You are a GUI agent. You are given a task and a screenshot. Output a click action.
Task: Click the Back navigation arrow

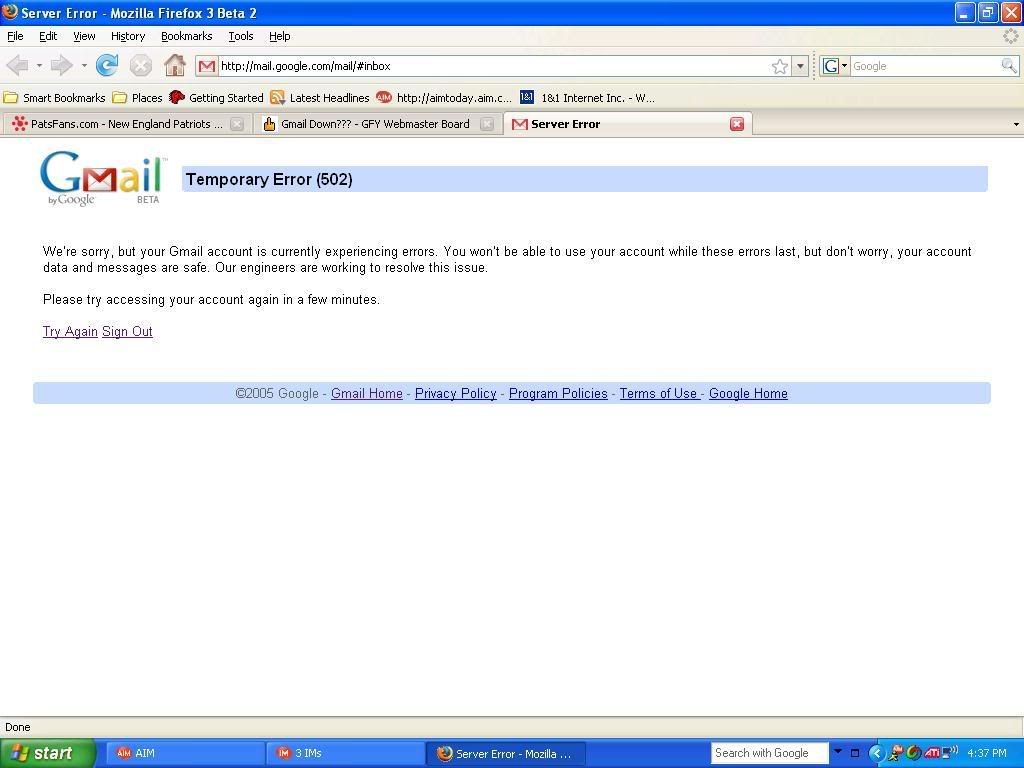(17, 66)
